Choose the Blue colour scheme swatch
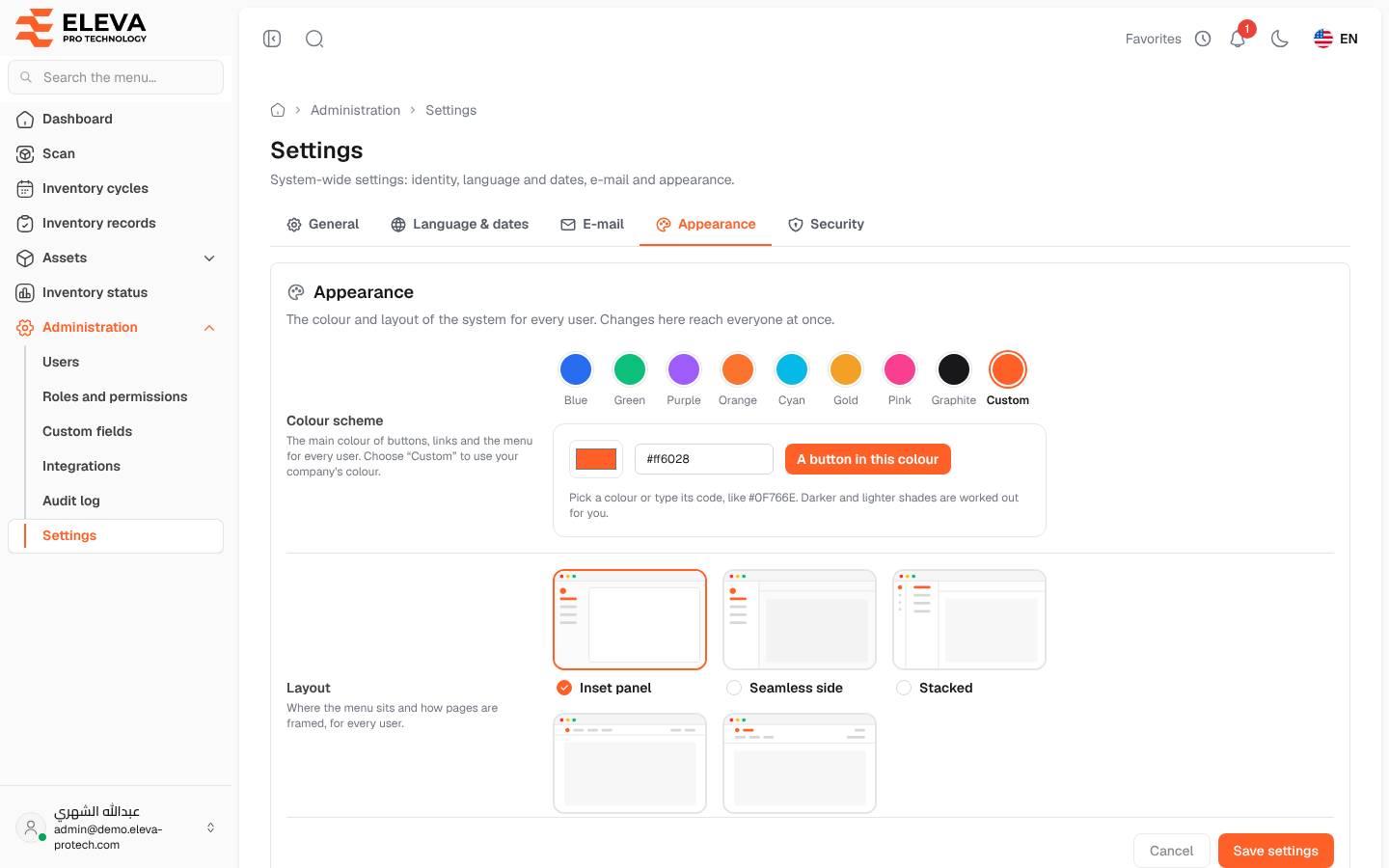 click(x=576, y=369)
